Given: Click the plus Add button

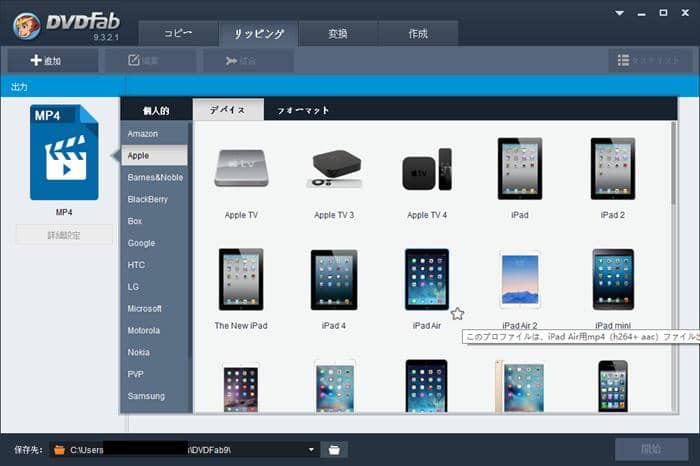Looking at the screenshot, I should (53, 60).
